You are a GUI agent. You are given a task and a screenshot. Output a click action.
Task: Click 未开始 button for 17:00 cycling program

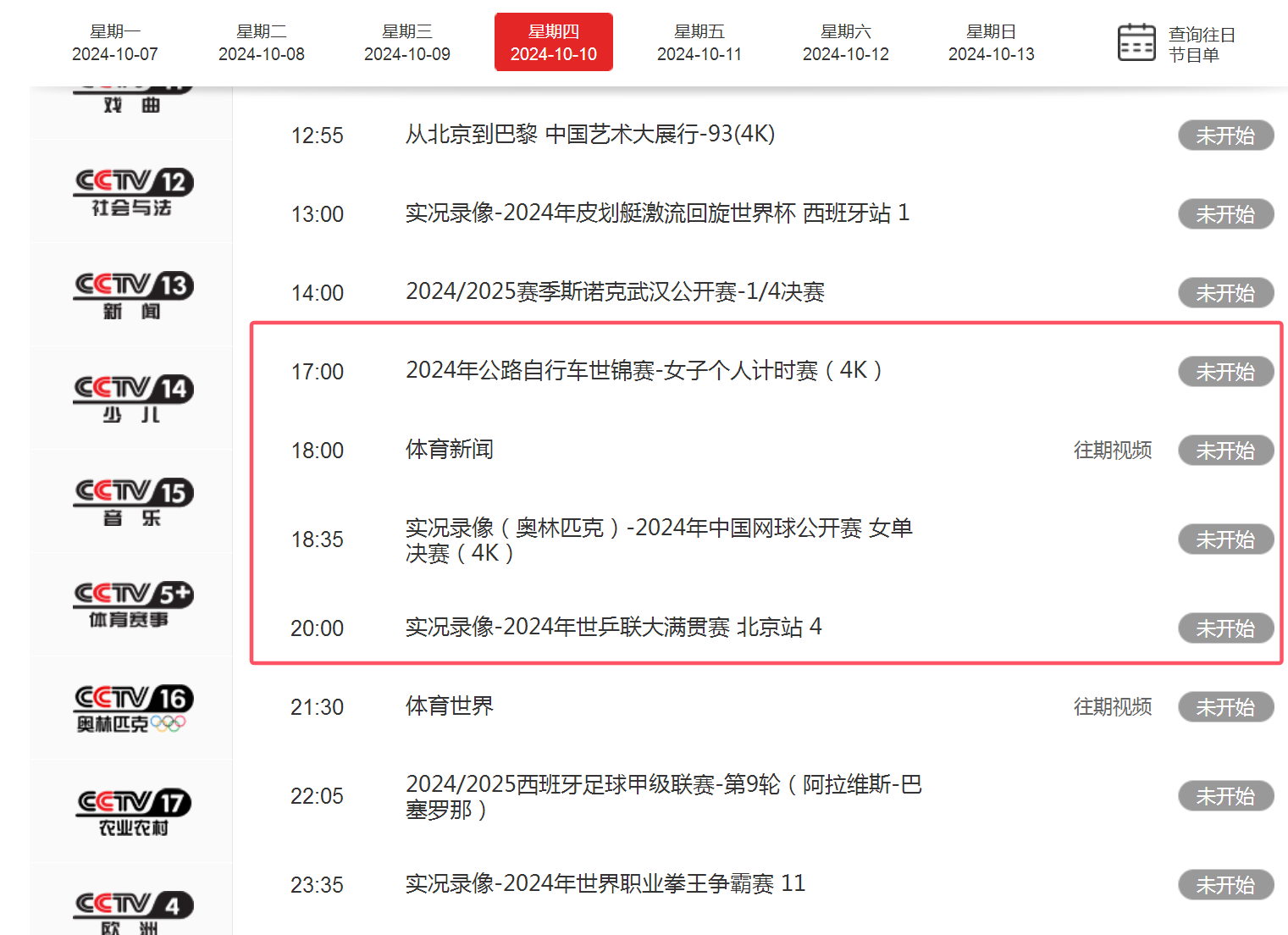click(x=1225, y=372)
